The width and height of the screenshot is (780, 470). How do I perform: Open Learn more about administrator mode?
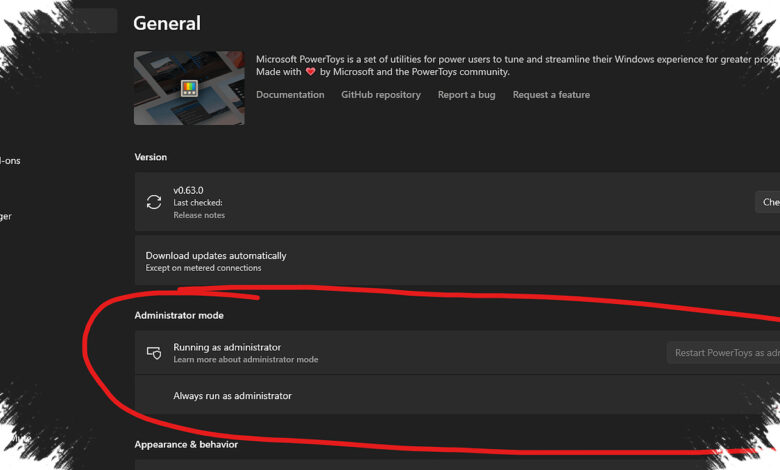pyautogui.click(x=246, y=359)
